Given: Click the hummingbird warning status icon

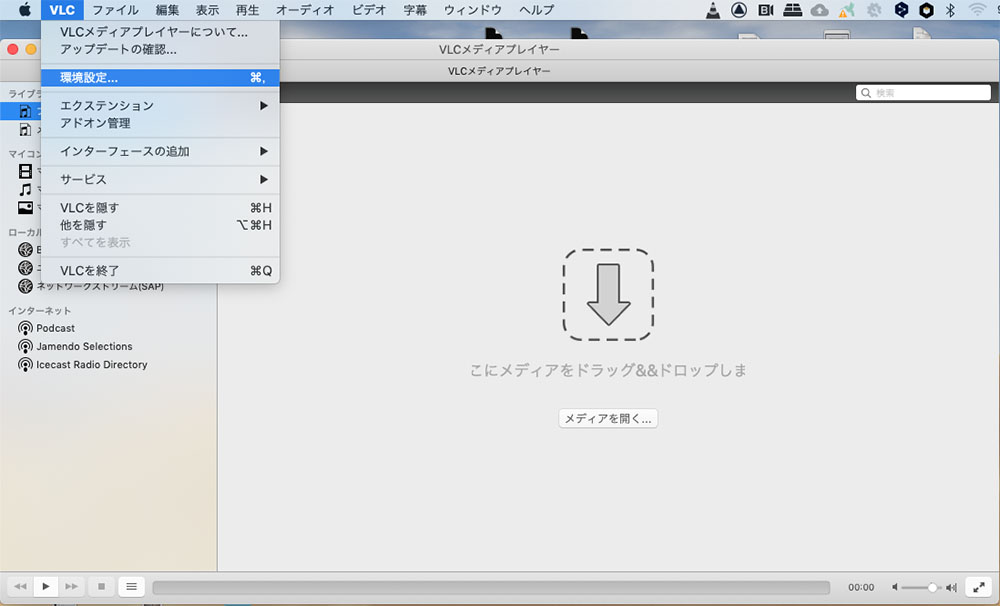Looking at the screenshot, I should (846, 10).
